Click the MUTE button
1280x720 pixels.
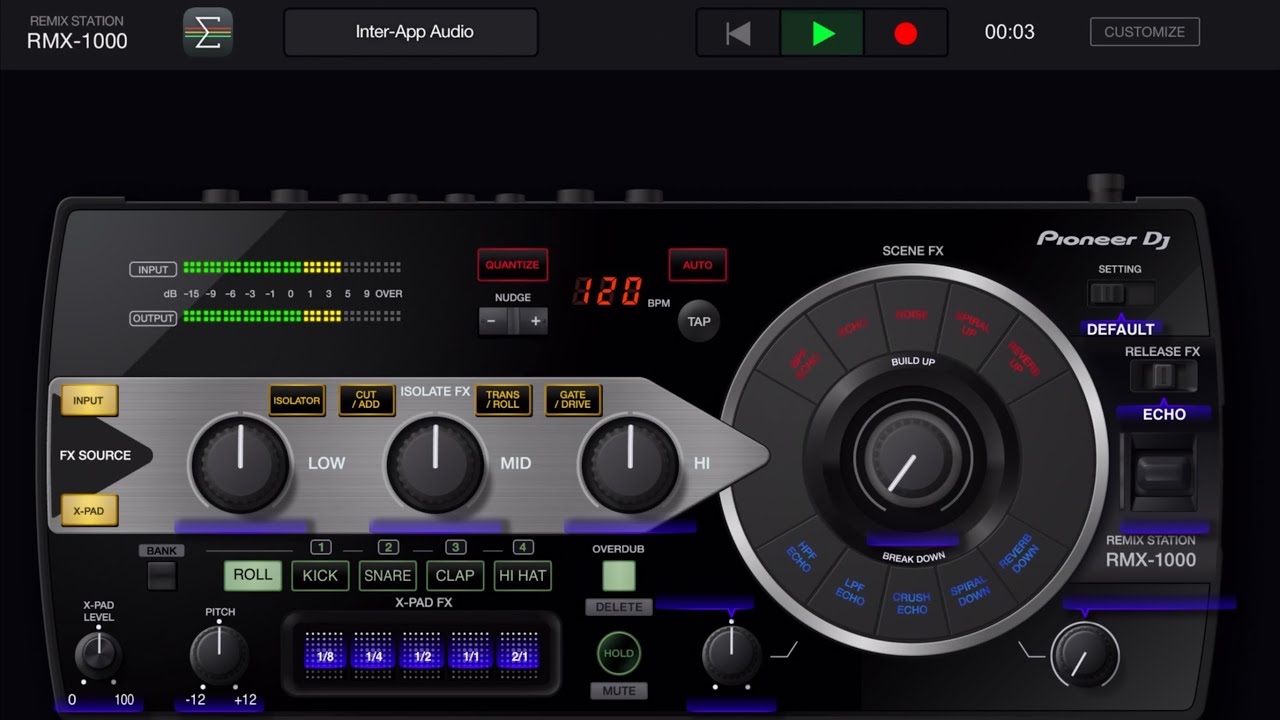(x=619, y=691)
